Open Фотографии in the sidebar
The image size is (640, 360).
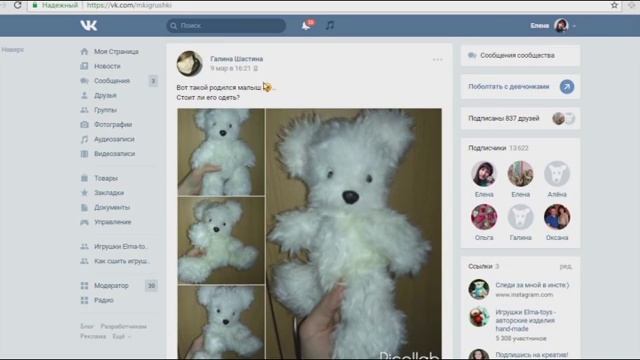point(113,124)
